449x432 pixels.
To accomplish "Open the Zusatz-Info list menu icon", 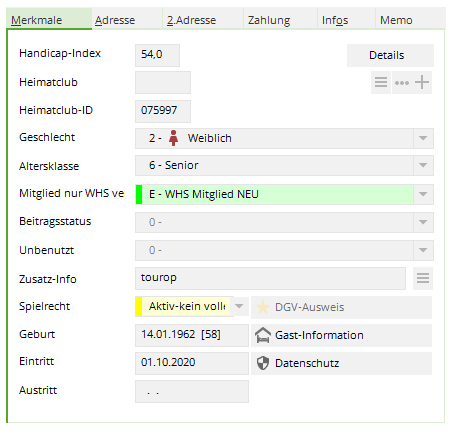I will pos(423,278).
